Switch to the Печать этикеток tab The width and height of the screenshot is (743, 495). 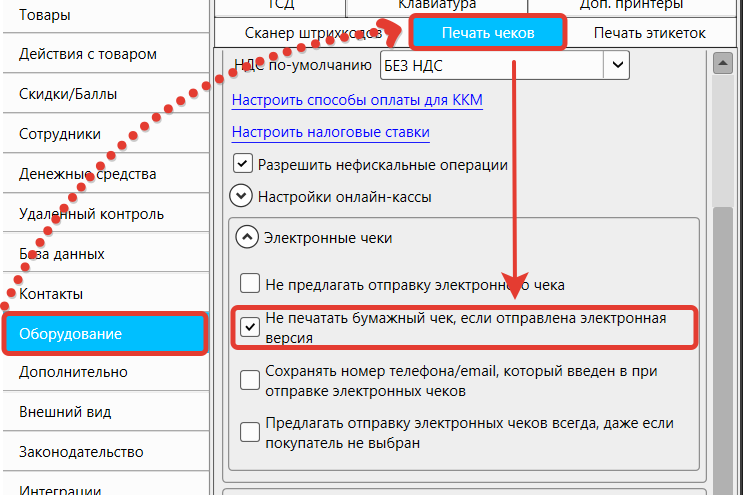pyautogui.click(x=649, y=33)
